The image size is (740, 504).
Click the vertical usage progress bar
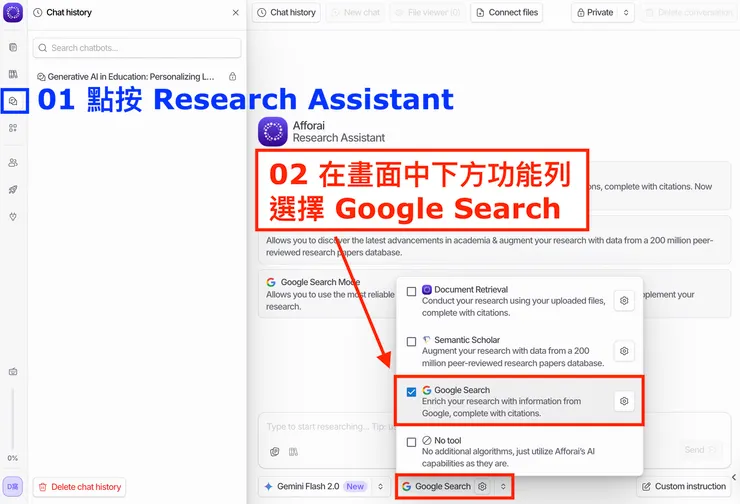click(x=13, y=419)
